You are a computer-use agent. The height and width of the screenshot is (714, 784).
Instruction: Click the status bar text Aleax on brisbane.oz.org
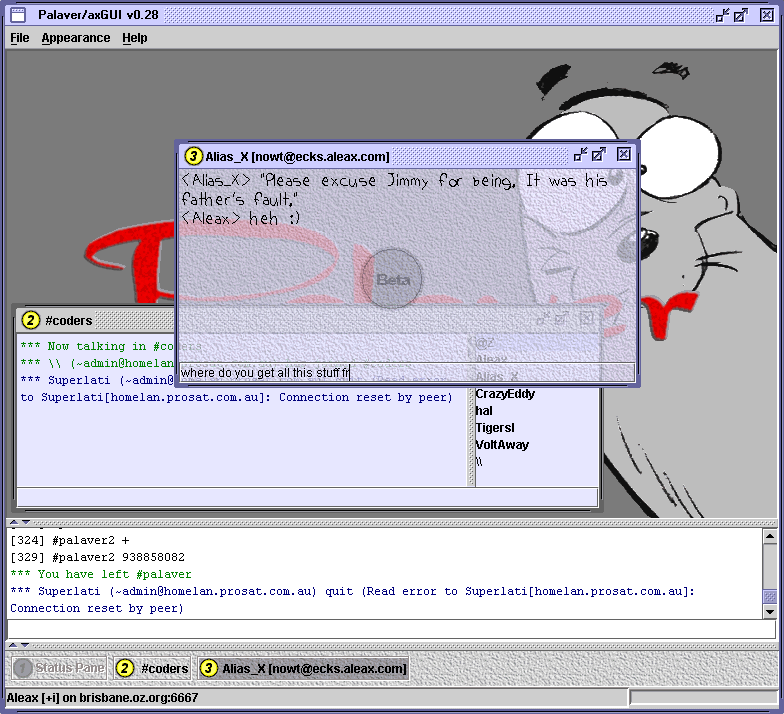[102, 698]
